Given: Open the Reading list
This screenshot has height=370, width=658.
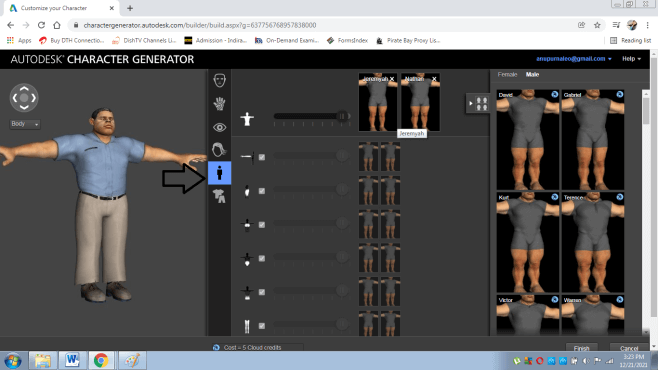Looking at the screenshot, I should pyautogui.click(x=631, y=40).
